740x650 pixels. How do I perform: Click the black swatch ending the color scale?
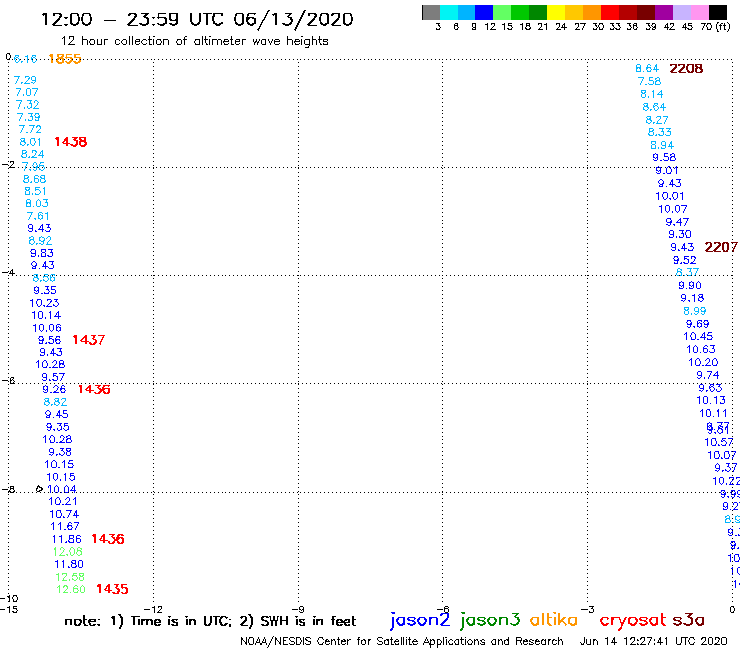click(x=717, y=12)
